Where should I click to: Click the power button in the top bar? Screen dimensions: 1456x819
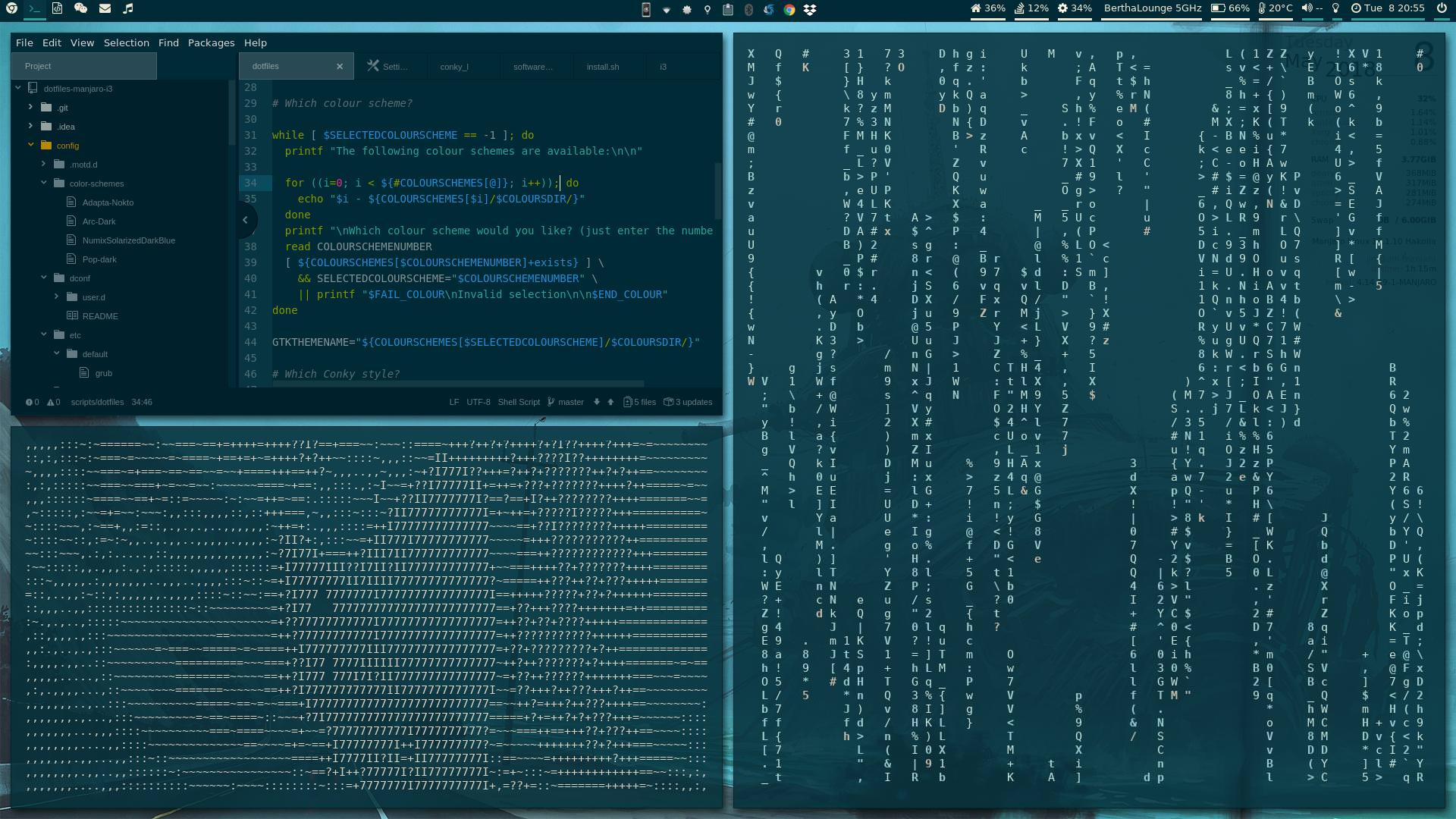(x=1442, y=8)
